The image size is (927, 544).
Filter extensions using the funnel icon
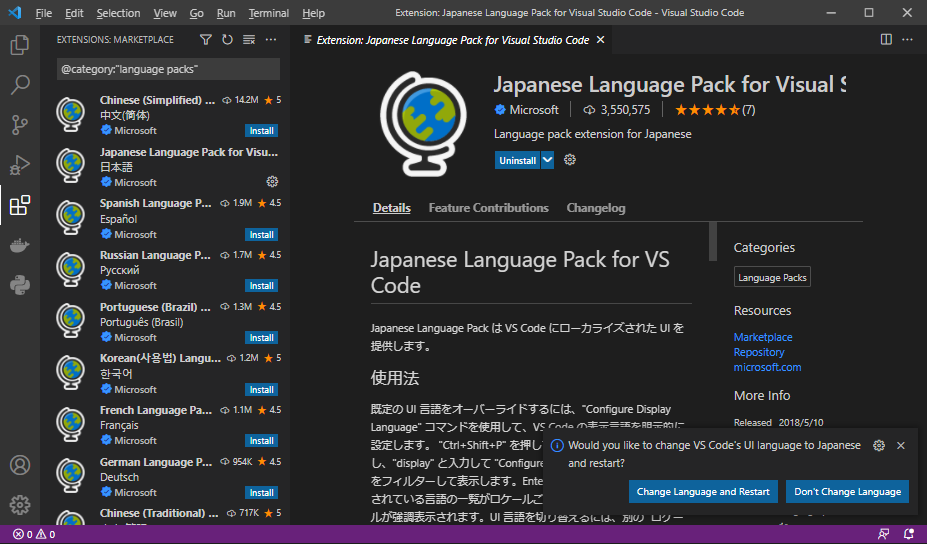(x=205, y=40)
